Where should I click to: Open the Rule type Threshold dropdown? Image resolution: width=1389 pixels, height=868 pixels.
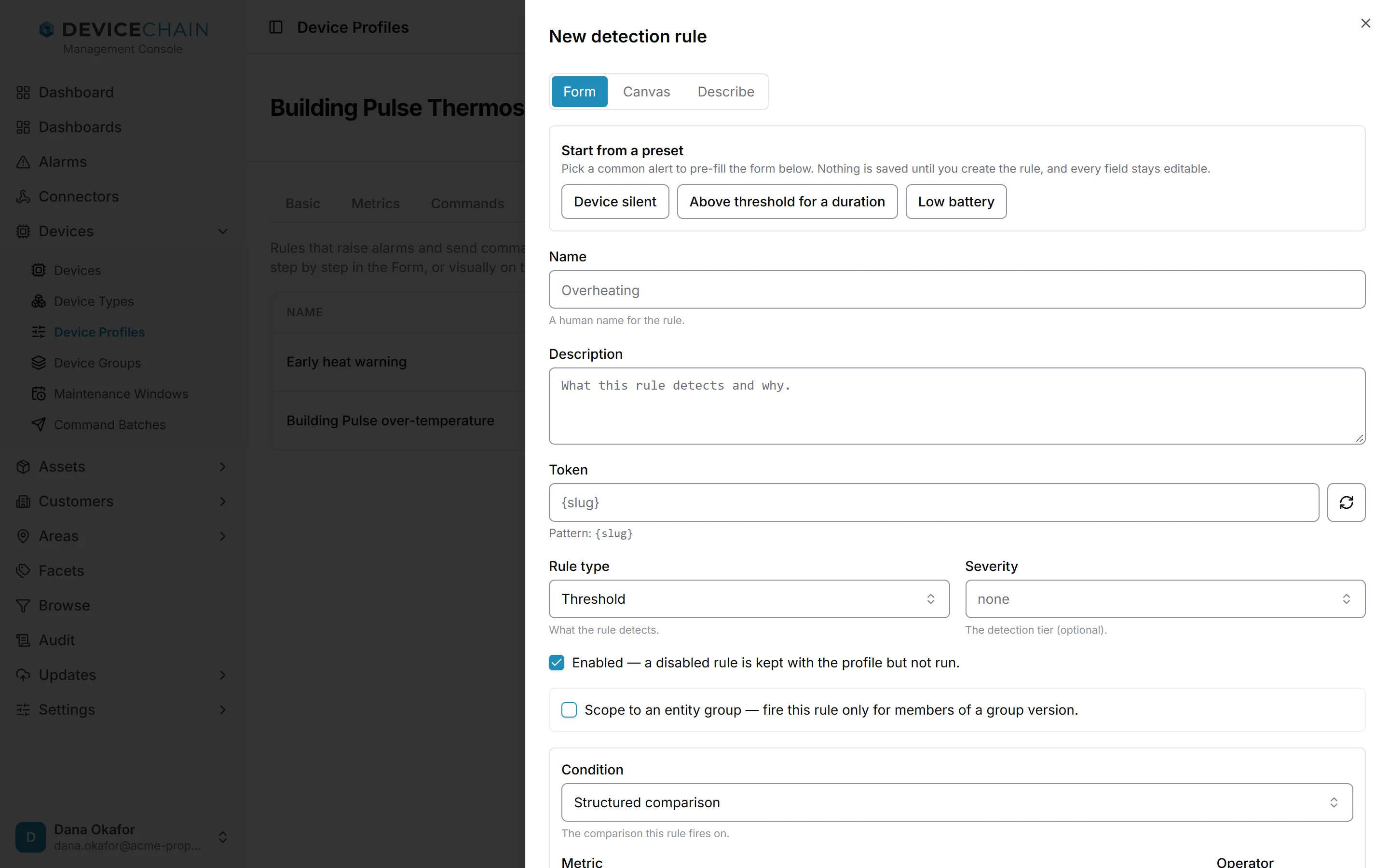[x=749, y=599]
